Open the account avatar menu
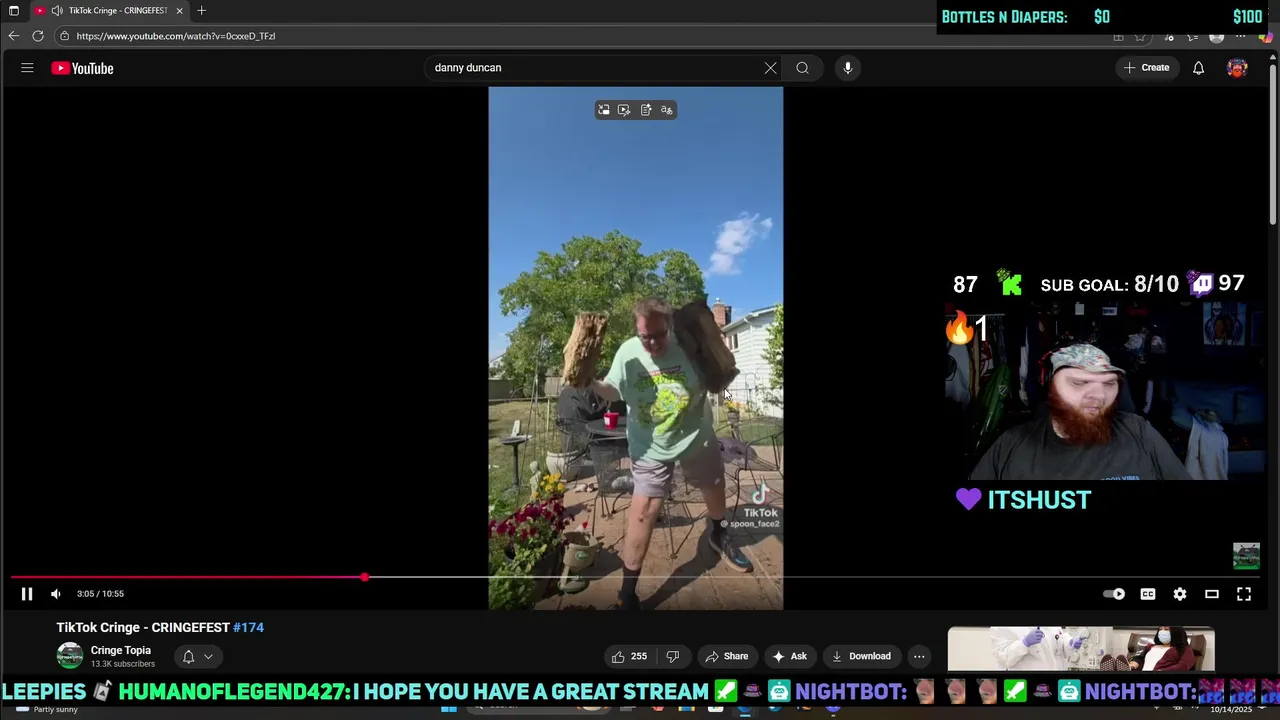 tap(1237, 68)
